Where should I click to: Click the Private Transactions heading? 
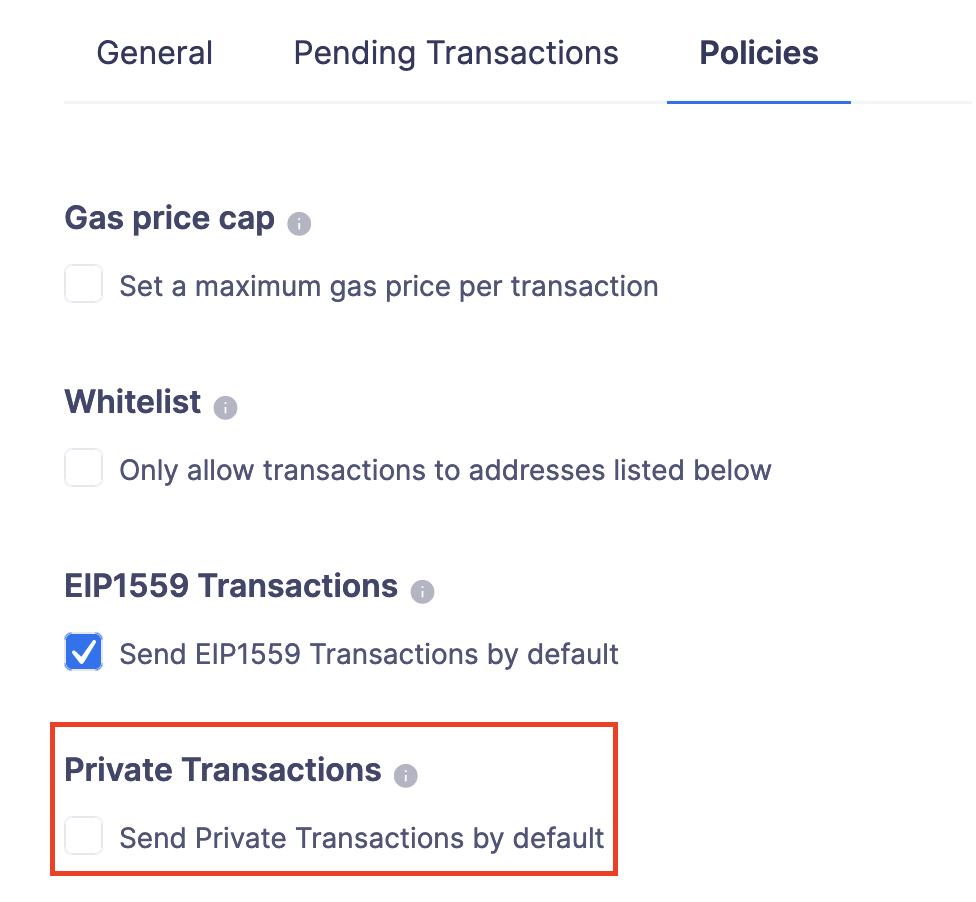click(x=222, y=770)
